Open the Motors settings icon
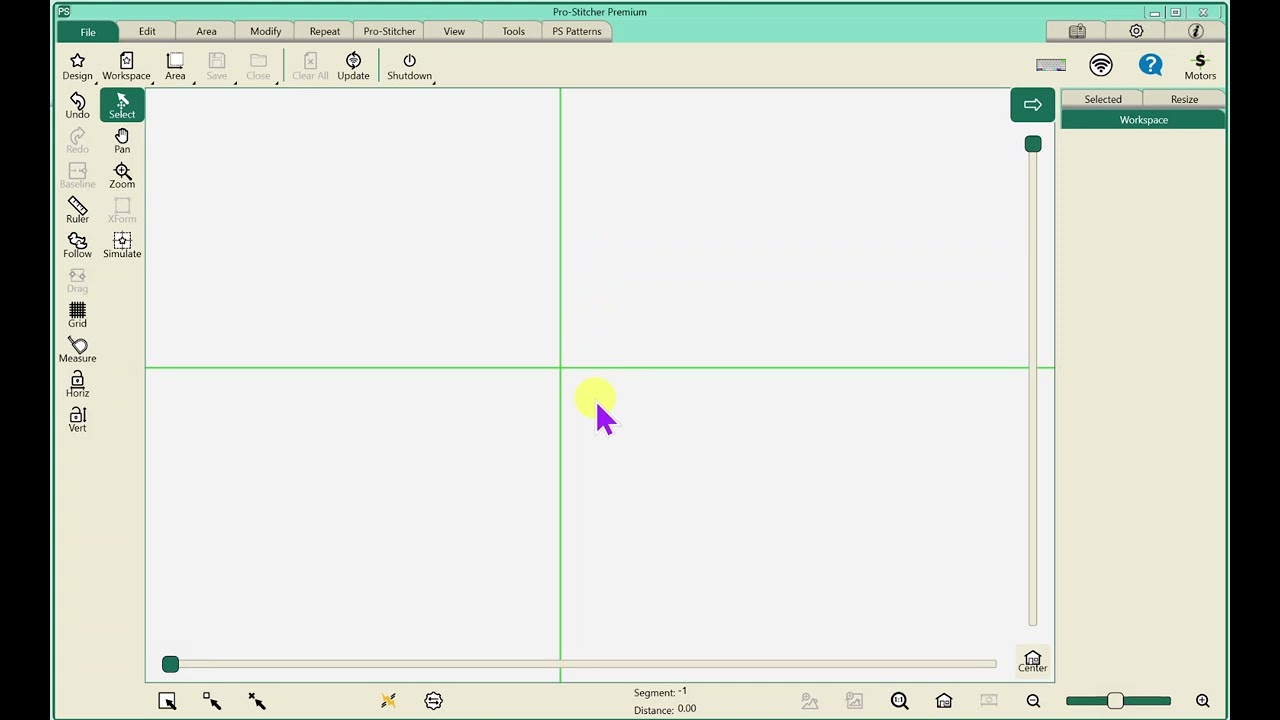 click(1200, 67)
